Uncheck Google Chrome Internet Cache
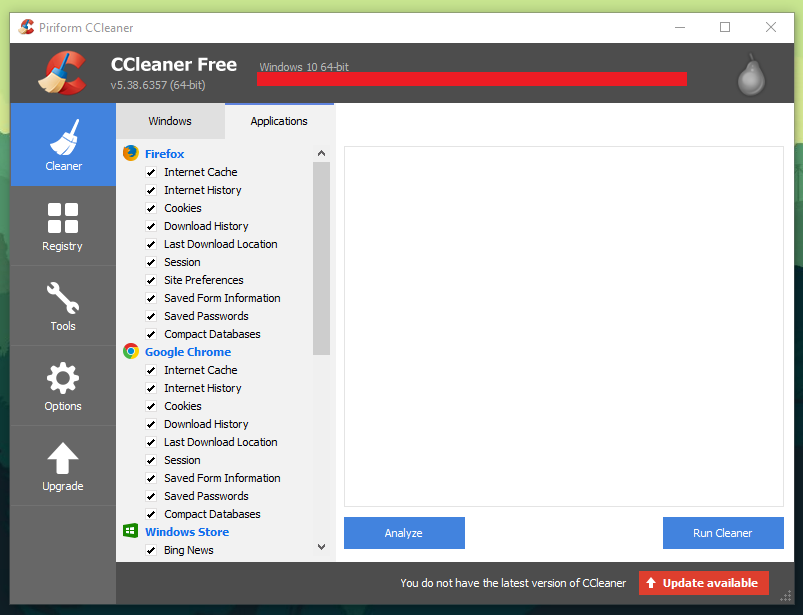Image resolution: width=803 pixels, height=615 pixels. pyautogui.click(x=151, y=370)
